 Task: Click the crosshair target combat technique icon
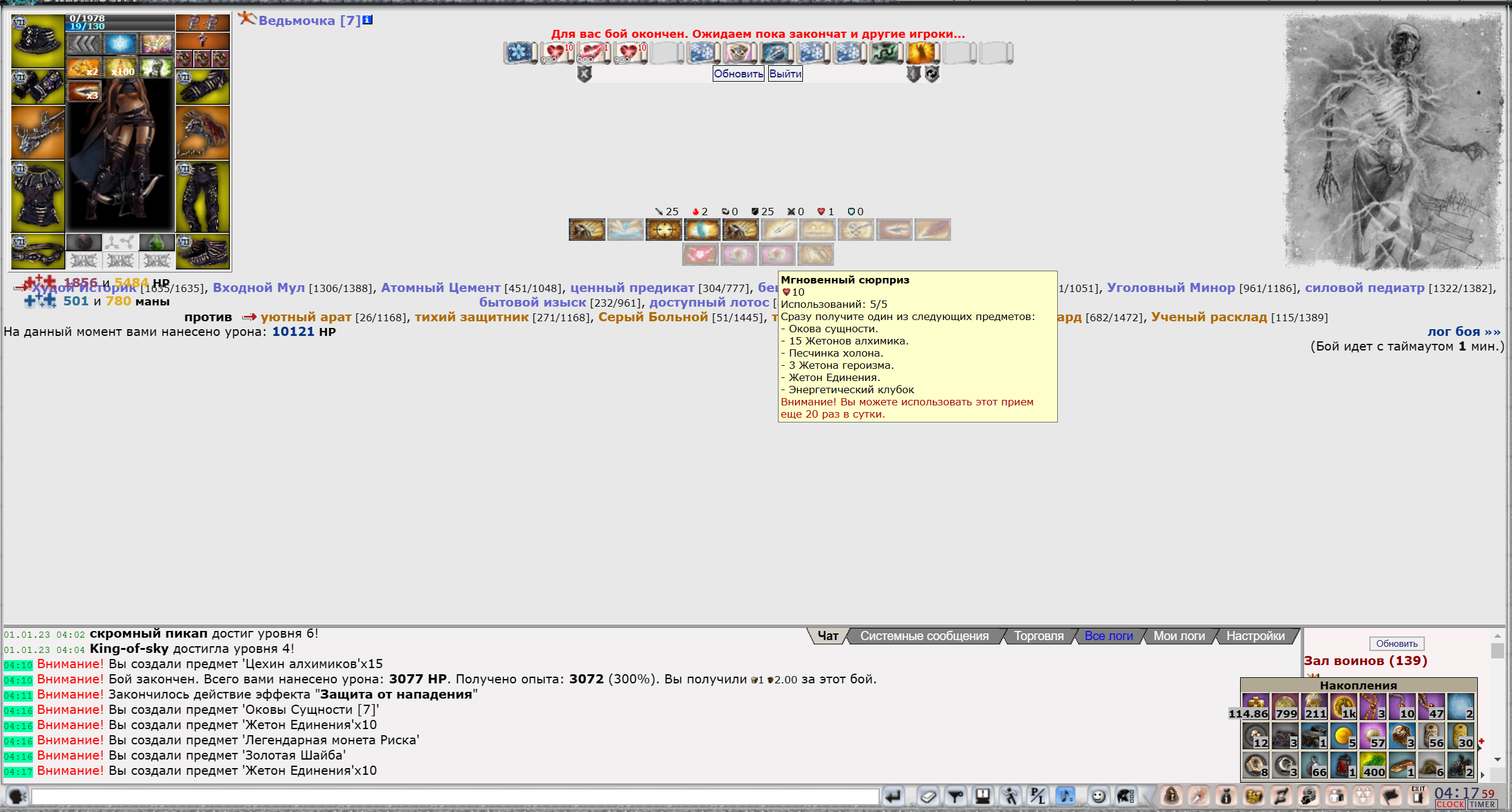663,230
